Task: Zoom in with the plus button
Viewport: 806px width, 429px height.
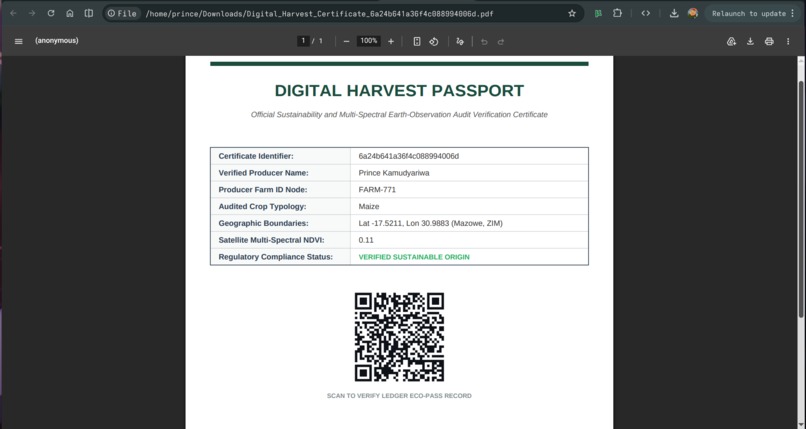Action: click(391, 41)
